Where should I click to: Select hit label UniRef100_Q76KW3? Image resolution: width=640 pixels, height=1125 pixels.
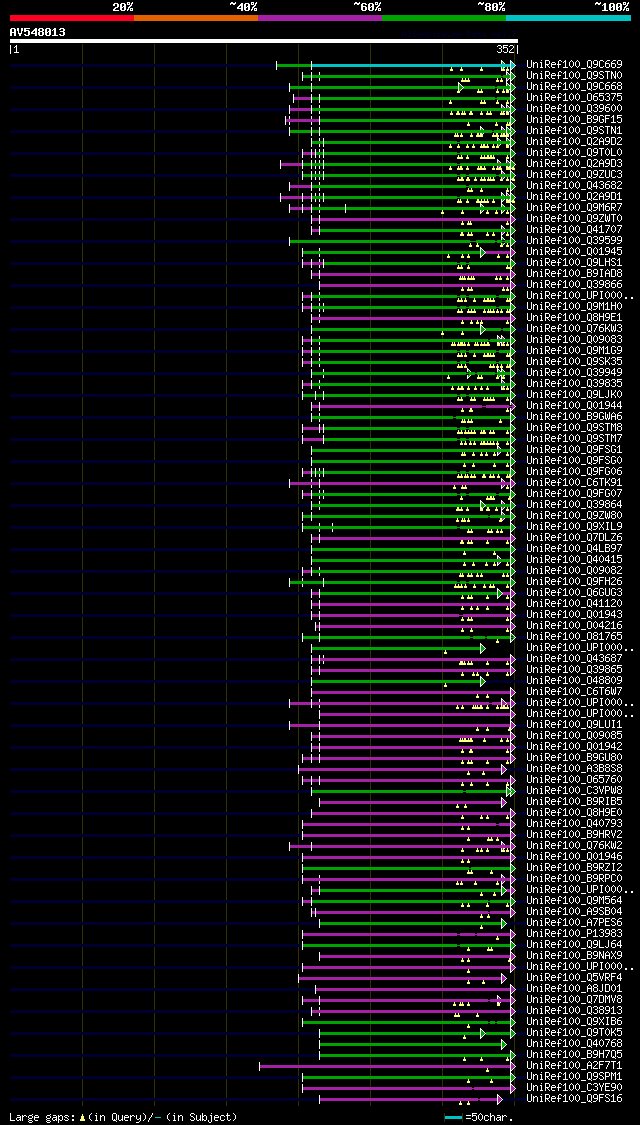574,329
